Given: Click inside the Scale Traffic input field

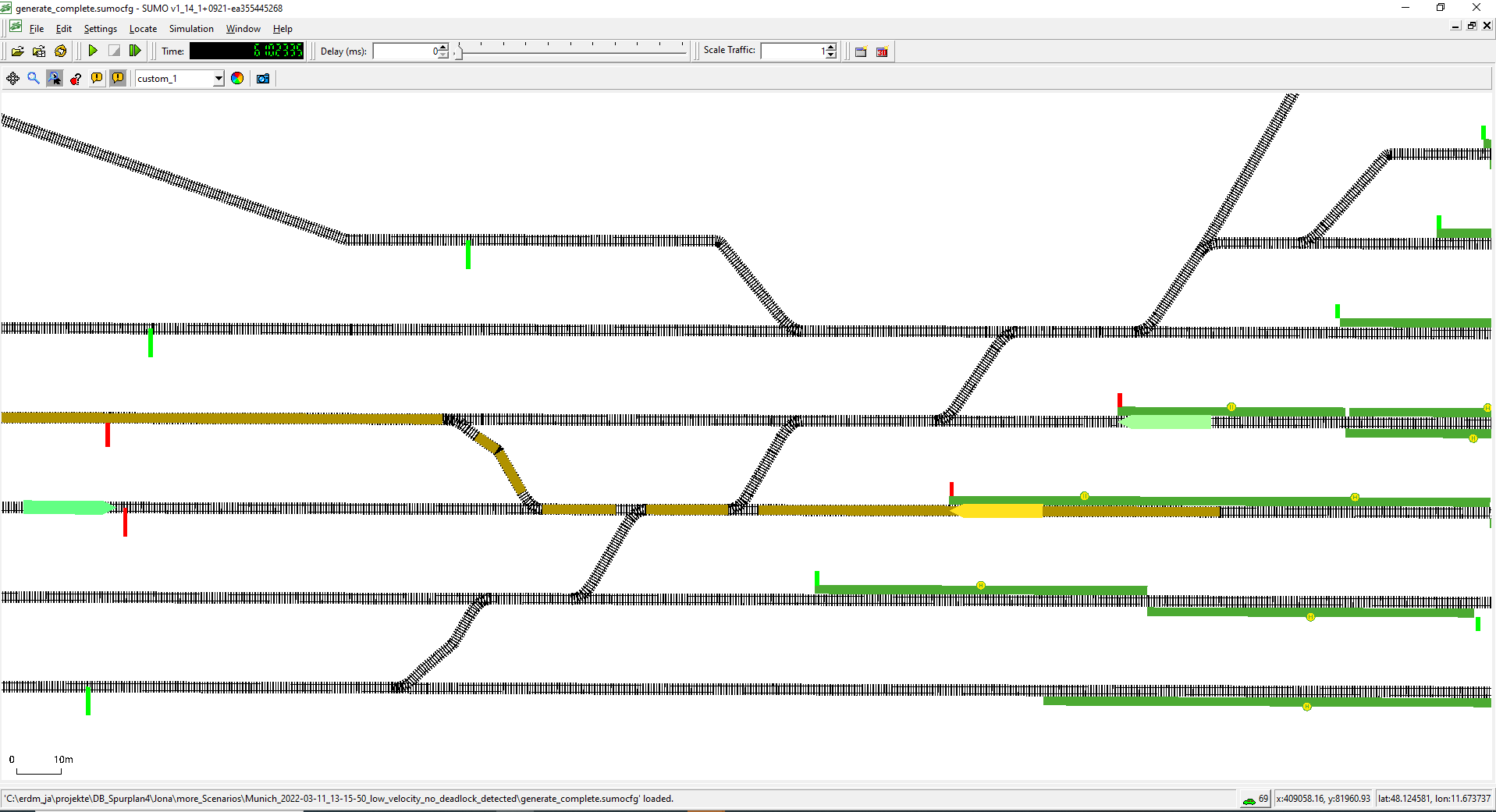Looking at the screenshot, I should (791, 51).
